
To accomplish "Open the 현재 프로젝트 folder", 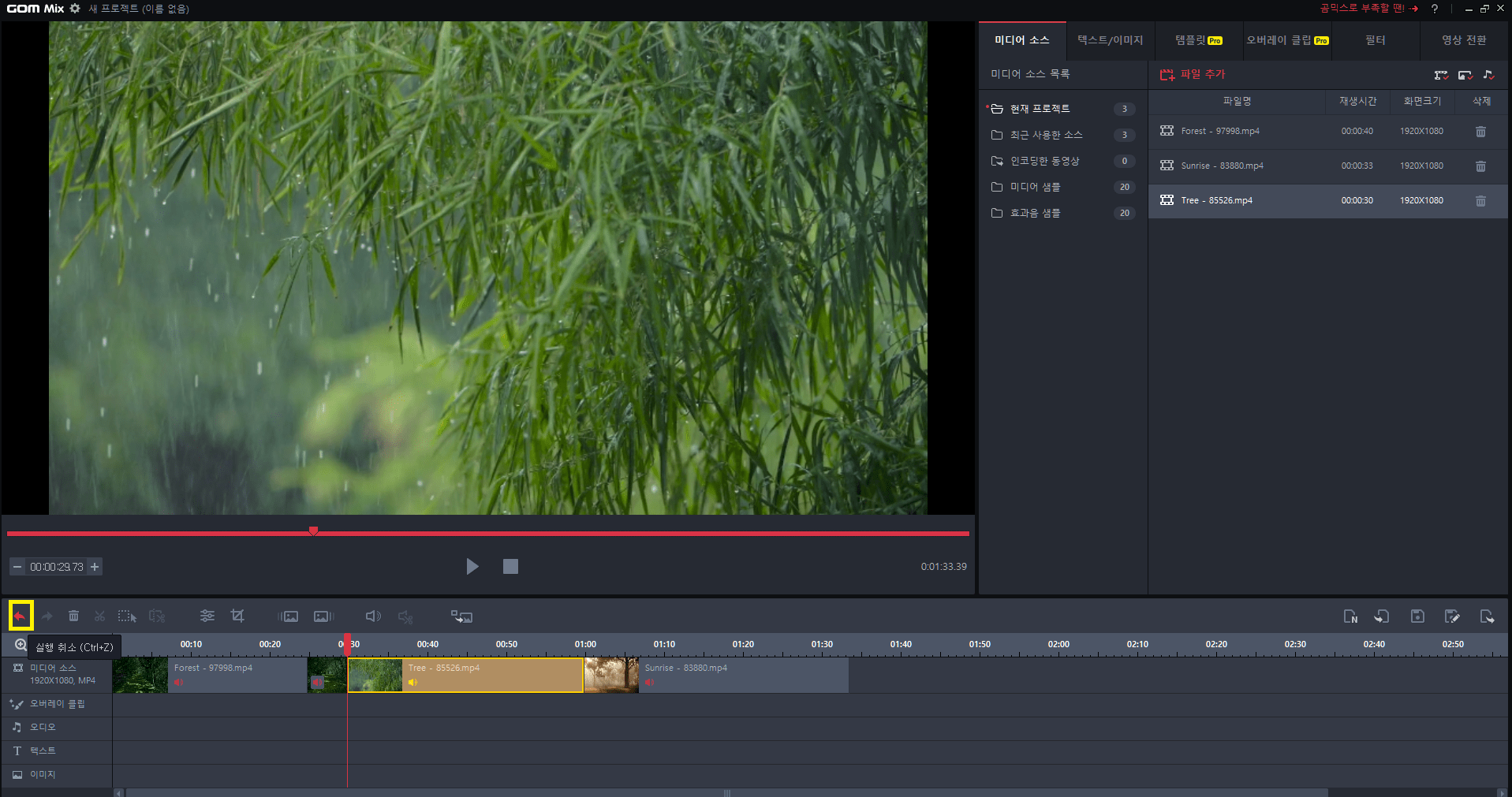I will (1062, 109).
